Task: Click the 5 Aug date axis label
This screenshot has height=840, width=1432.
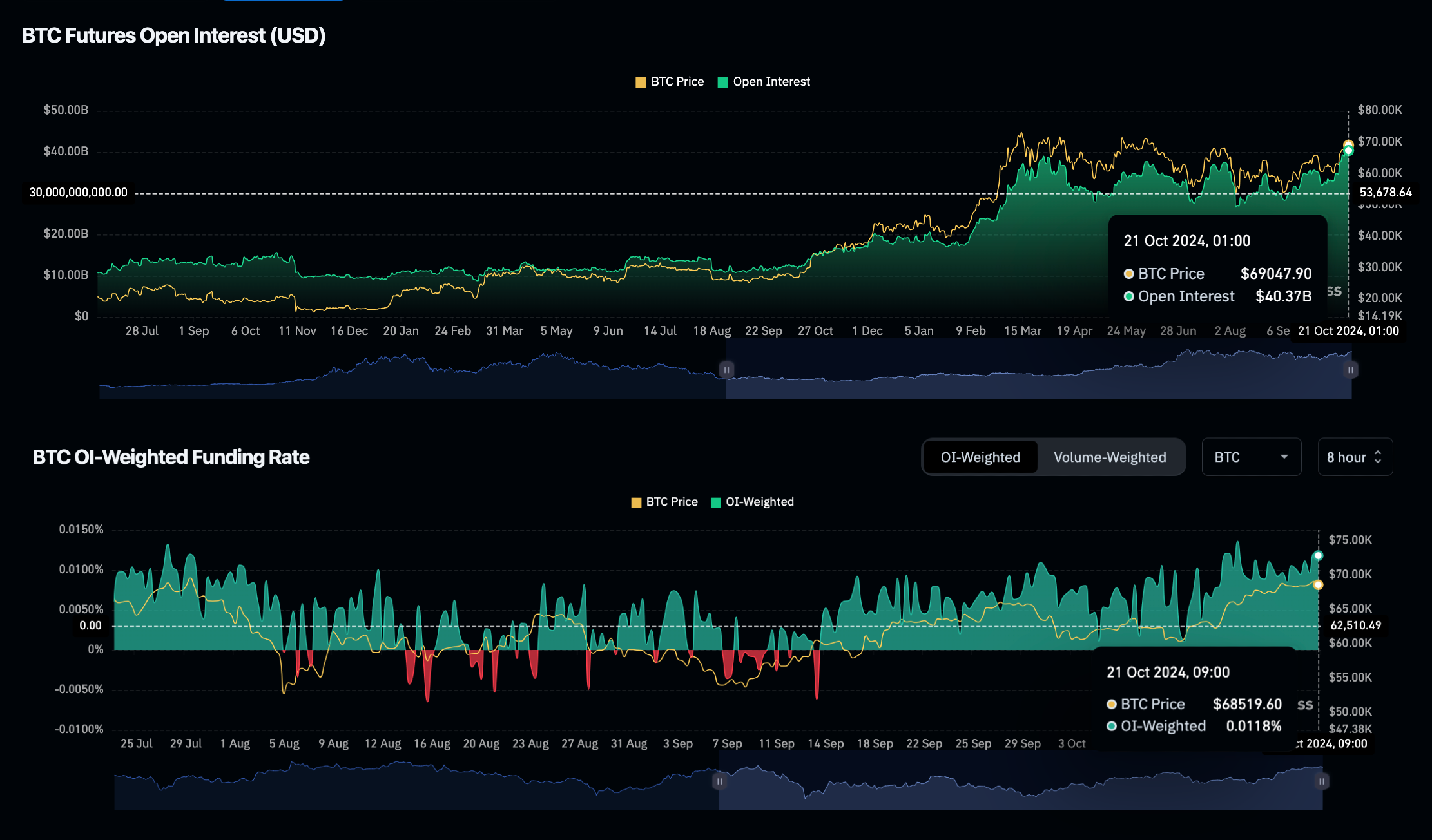Action: (x=284, y=744)
